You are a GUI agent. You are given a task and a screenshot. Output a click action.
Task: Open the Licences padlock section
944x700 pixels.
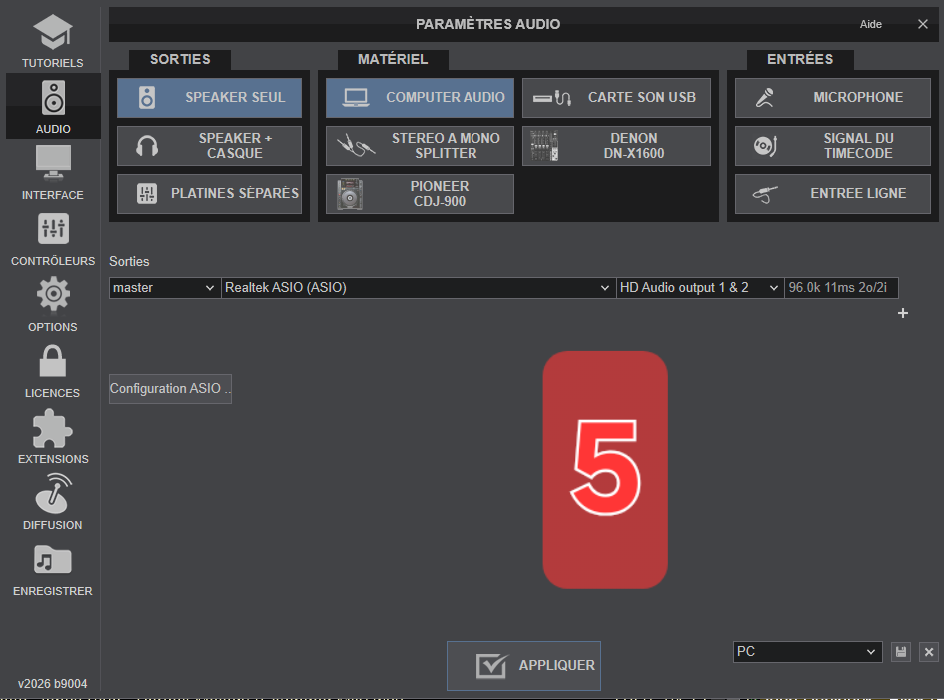click(x=53, y=371)
